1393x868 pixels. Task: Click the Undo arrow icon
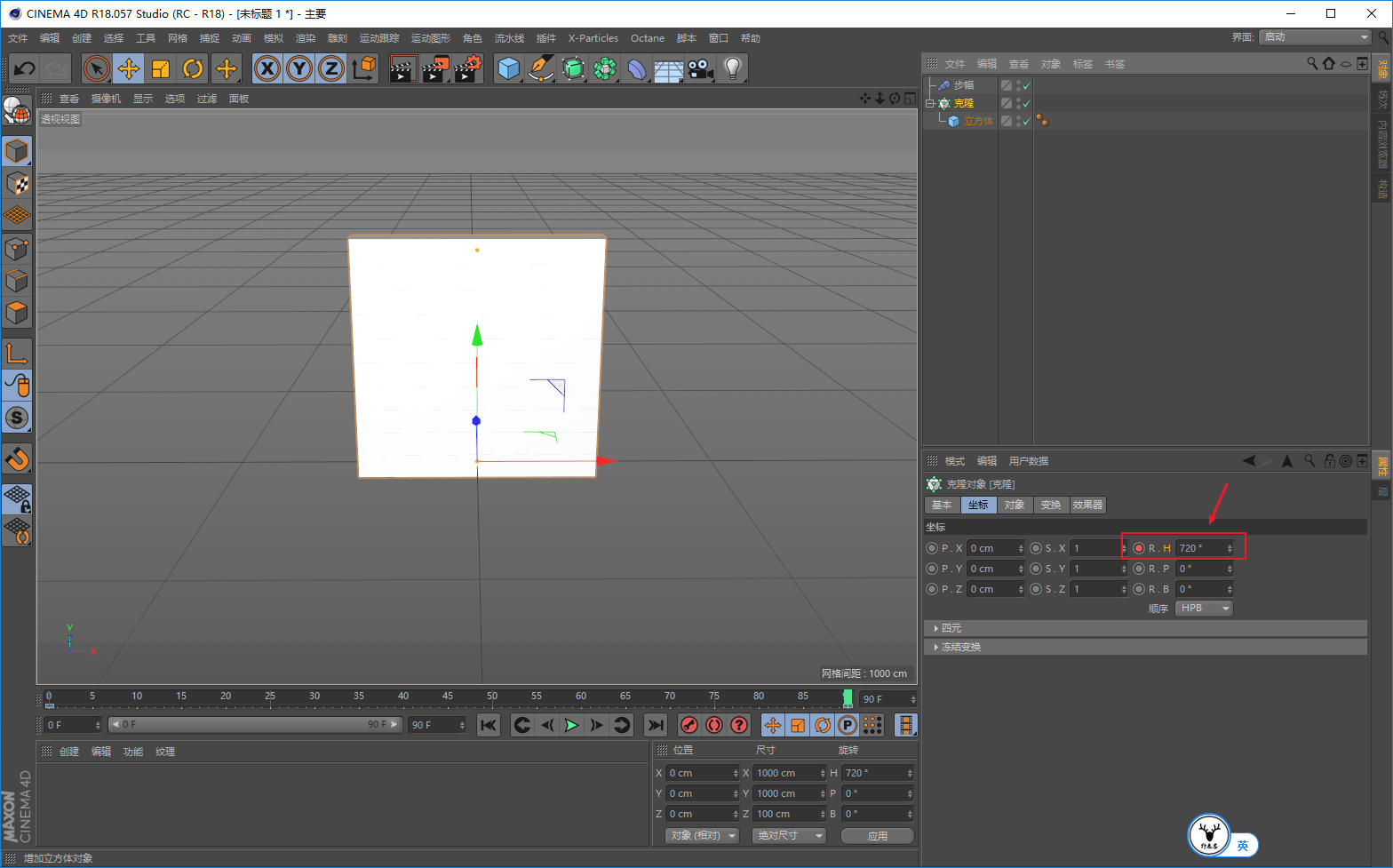(x=25, y=68)
